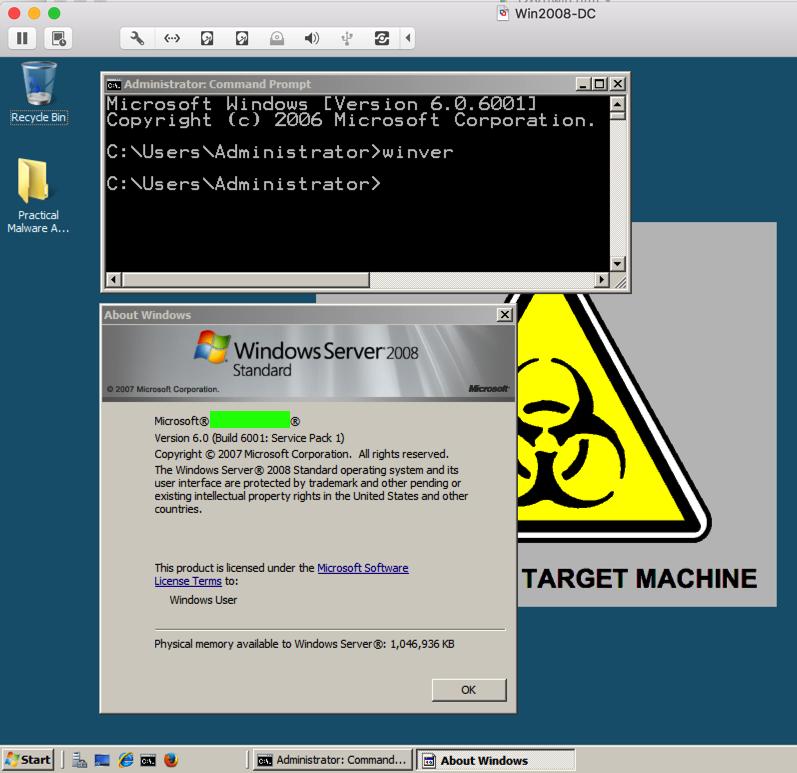Select the Recycle Bin desktop icon
Viewport: 797px width, 773px height.
pos(39,93)
